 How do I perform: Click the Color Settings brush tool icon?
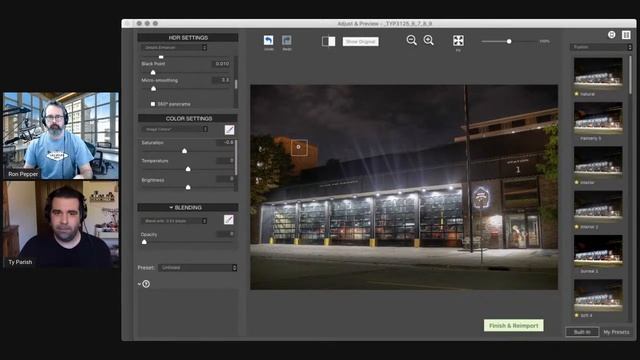[x=229, y=130]
